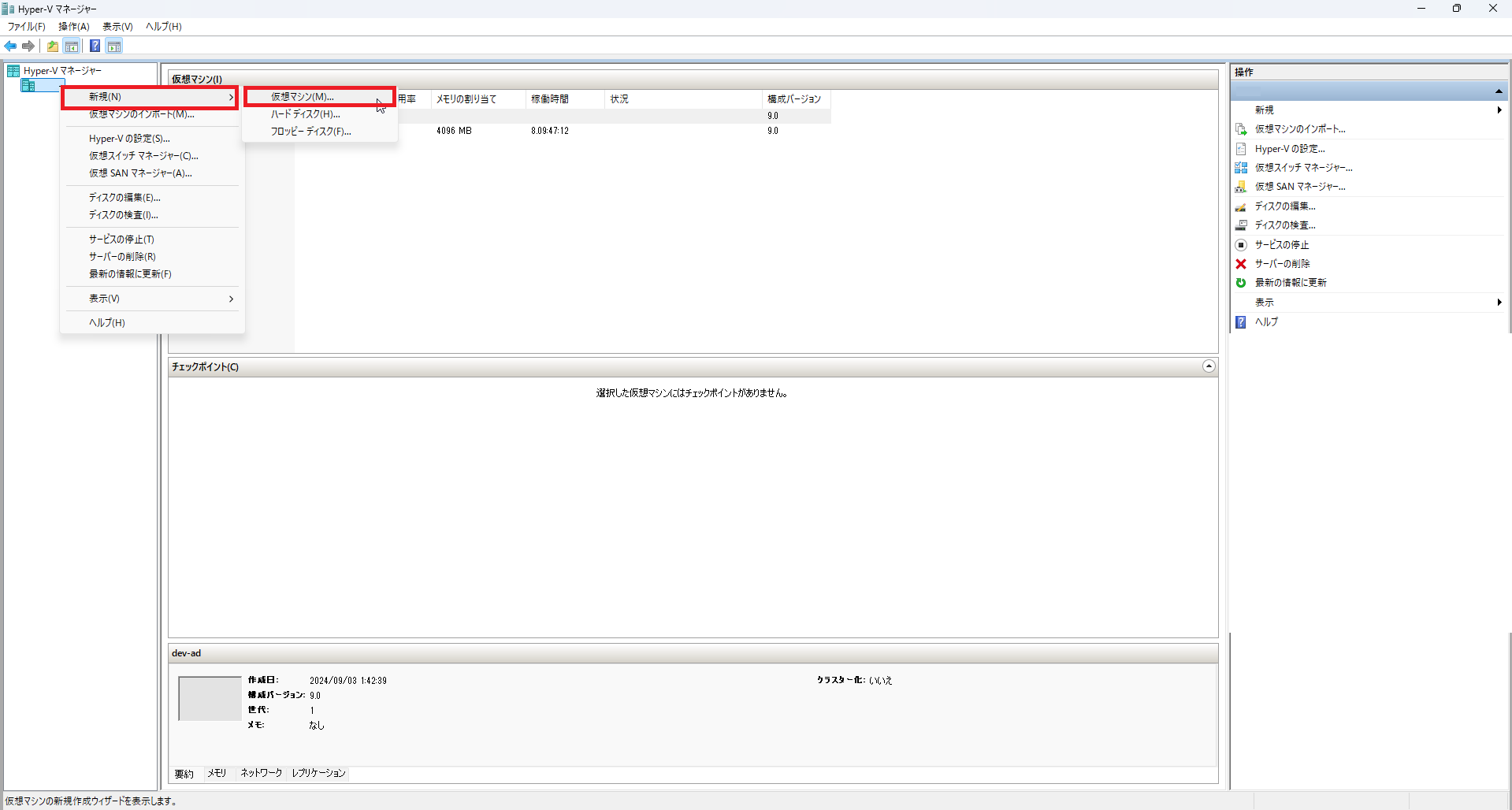Select the 4096 MB memory cell

454,131
